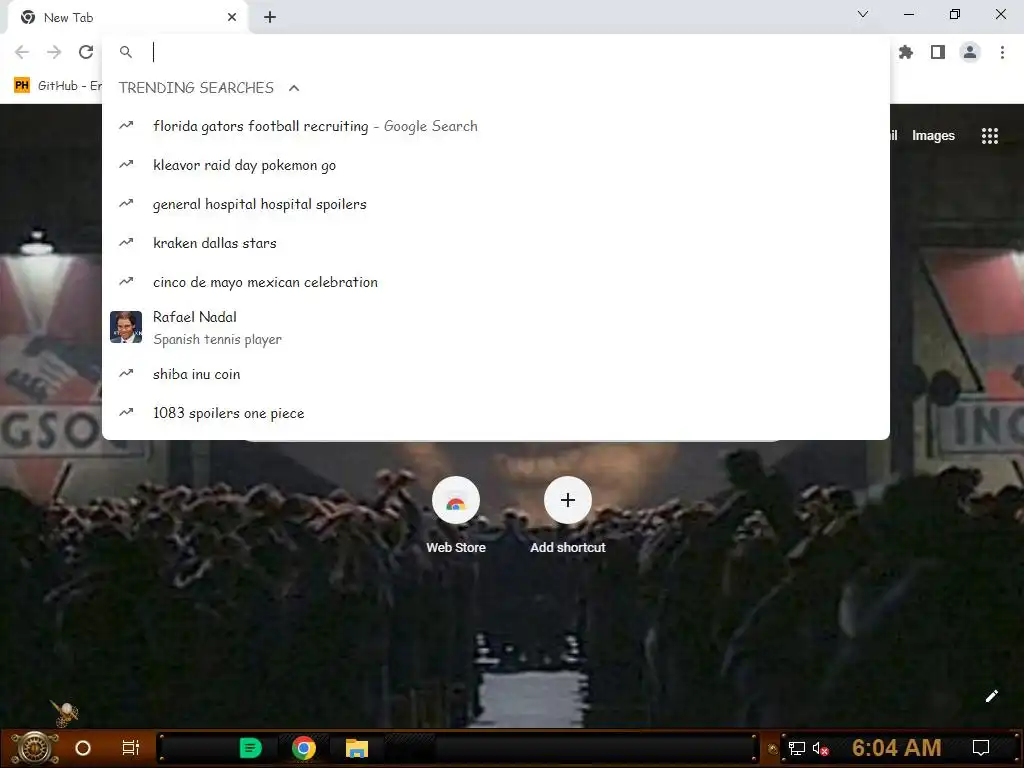Open Chrome's three-dot menu

[x=1002, y=52]
